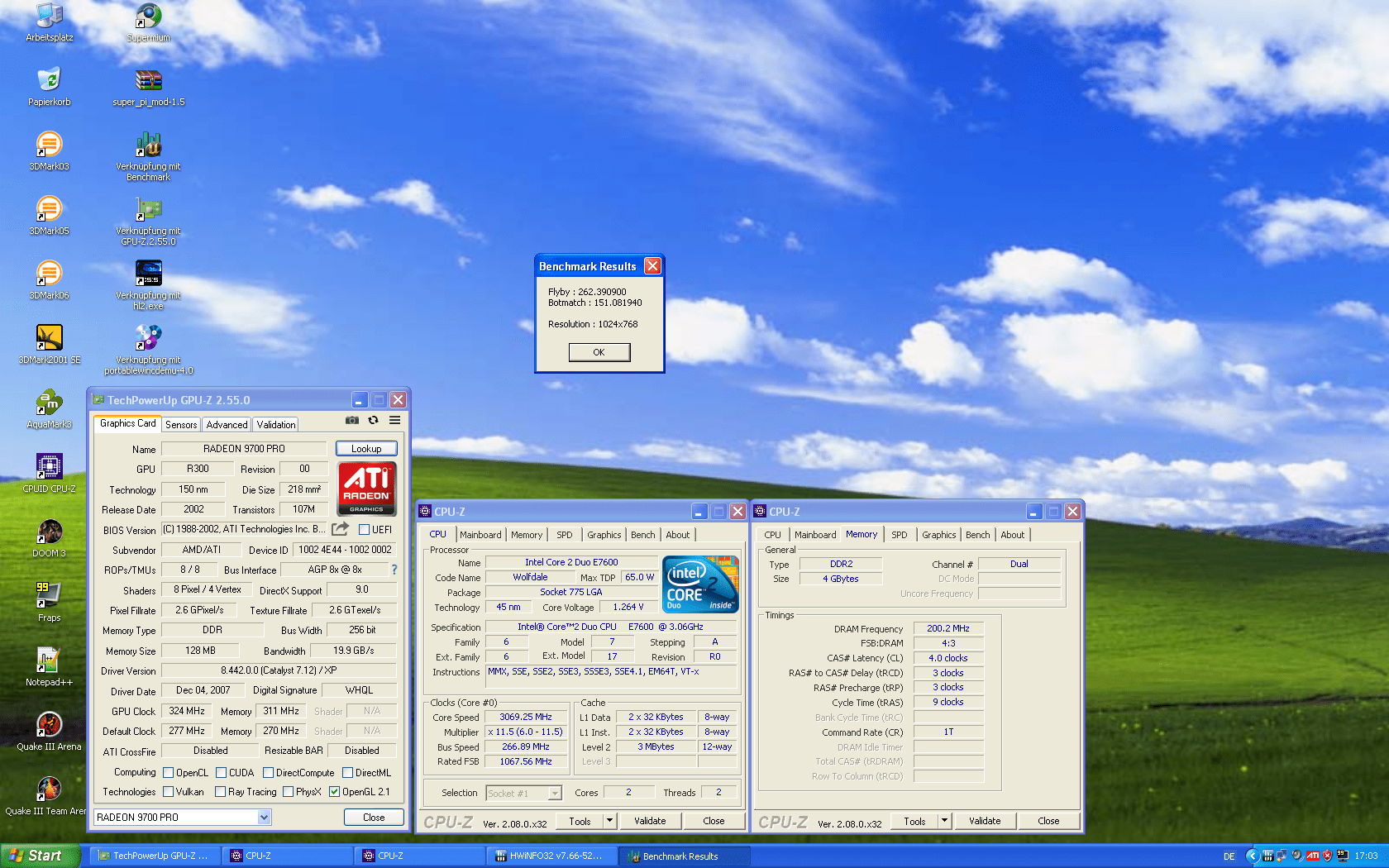Open the CPUID CPU-Z desktop icon
The height and width of the screenshot is (868, 1389).
coord(50,474)
